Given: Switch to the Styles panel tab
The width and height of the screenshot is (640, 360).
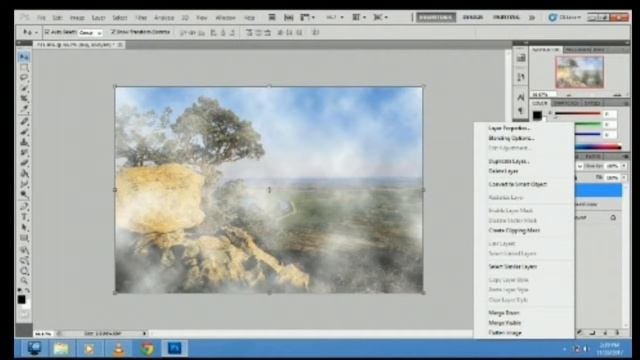Looking at the screenshot, I should click(x=591, y=103).
